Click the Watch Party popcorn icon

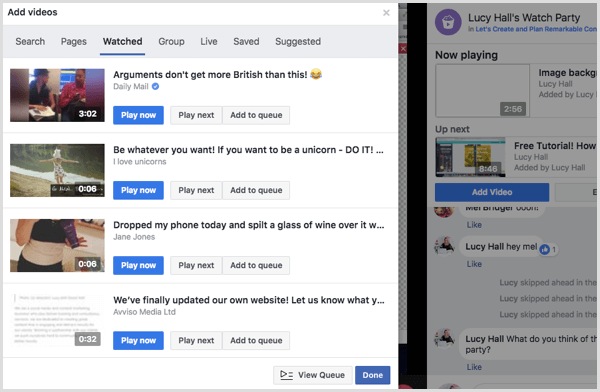[448, 22]
